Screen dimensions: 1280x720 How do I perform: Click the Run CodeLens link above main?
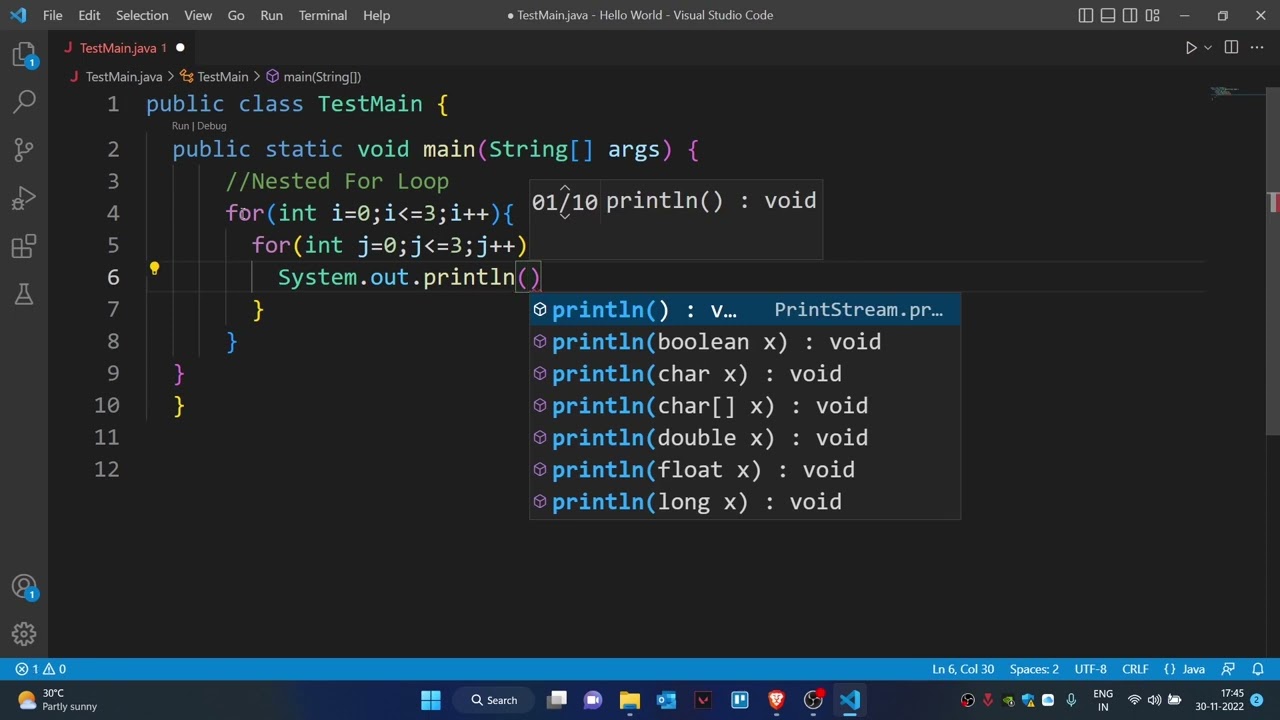click(180, 126)
